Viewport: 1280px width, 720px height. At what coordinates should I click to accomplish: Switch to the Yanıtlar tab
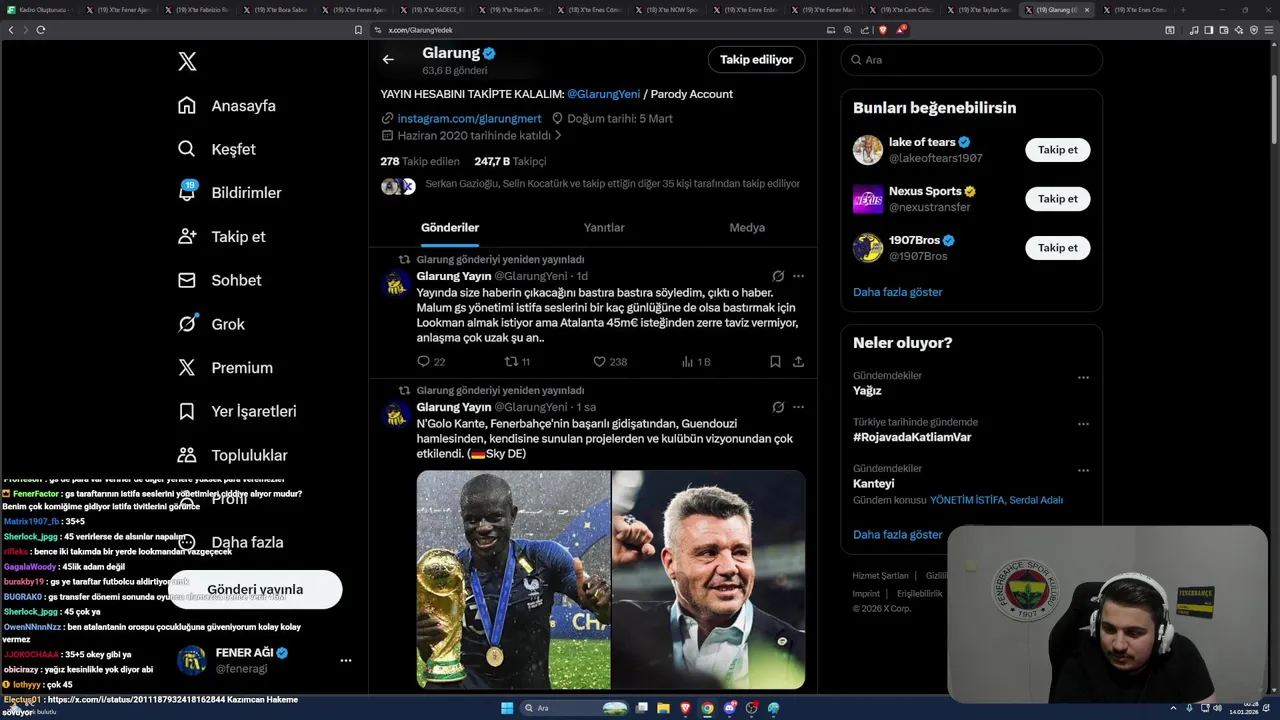[604, 228]
